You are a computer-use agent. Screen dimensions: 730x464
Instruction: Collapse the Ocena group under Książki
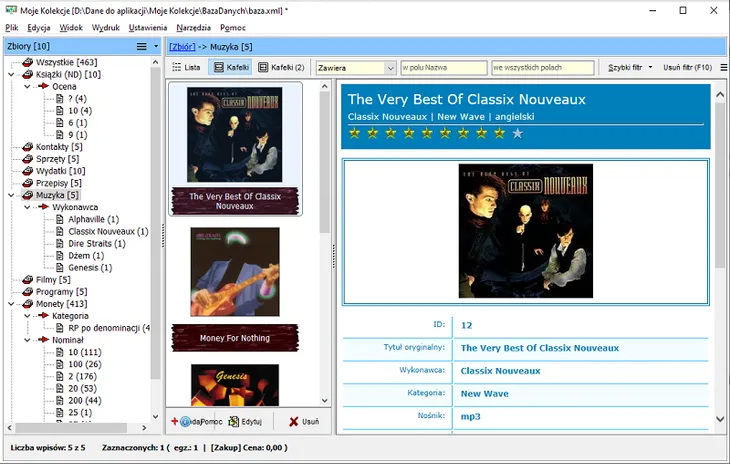pos(27,87)
